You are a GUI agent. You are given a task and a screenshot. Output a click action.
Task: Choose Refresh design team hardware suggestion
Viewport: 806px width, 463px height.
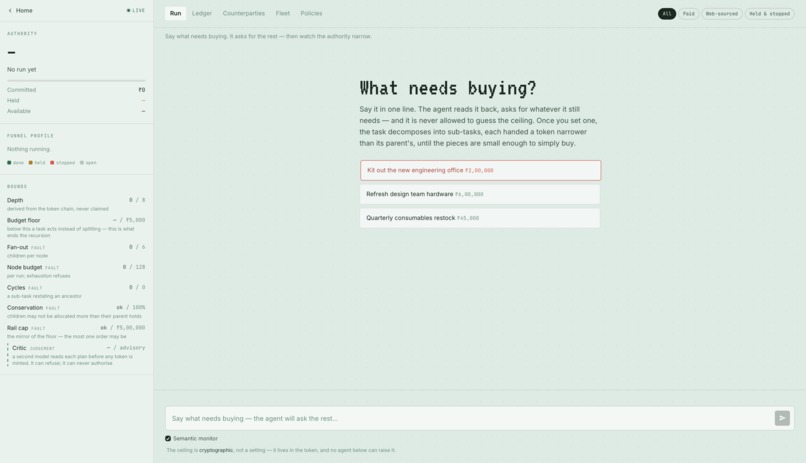tap(480, 194)
